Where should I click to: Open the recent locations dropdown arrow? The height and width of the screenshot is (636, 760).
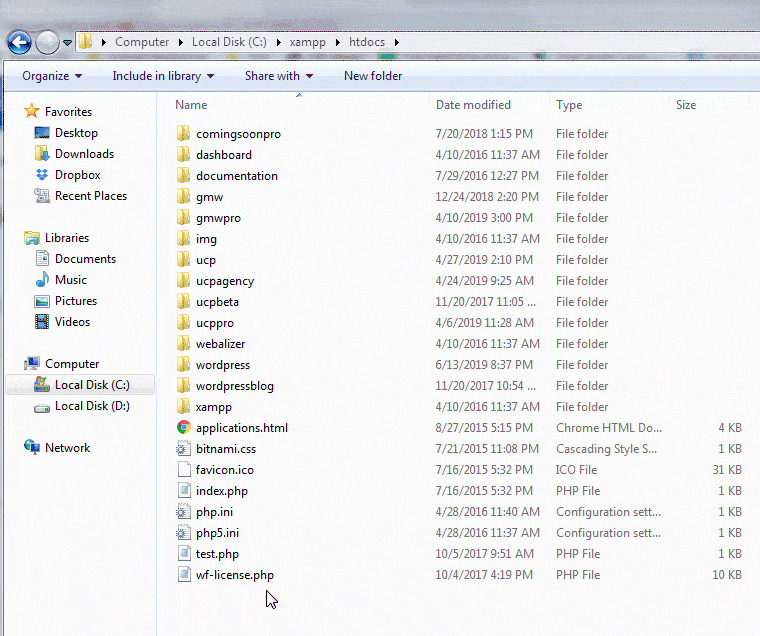coord(67,43)
